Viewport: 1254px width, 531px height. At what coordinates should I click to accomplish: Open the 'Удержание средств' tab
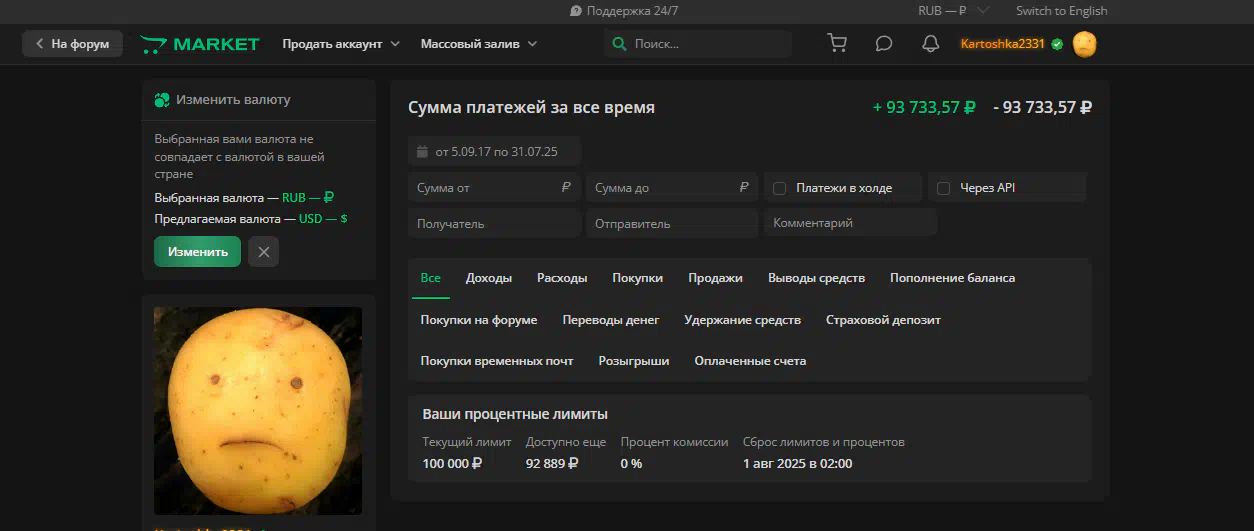(743, 320)
